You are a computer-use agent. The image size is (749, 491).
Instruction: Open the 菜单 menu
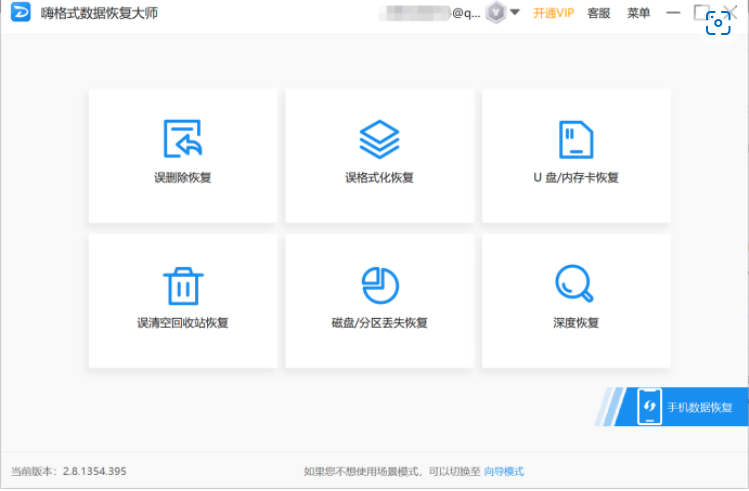click(x=638, y=13)
